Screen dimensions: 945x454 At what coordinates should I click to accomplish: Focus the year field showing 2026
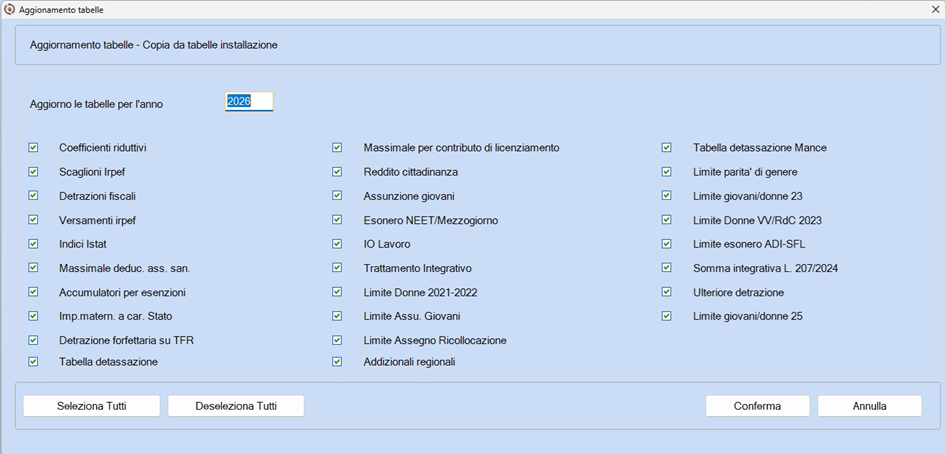249,102
